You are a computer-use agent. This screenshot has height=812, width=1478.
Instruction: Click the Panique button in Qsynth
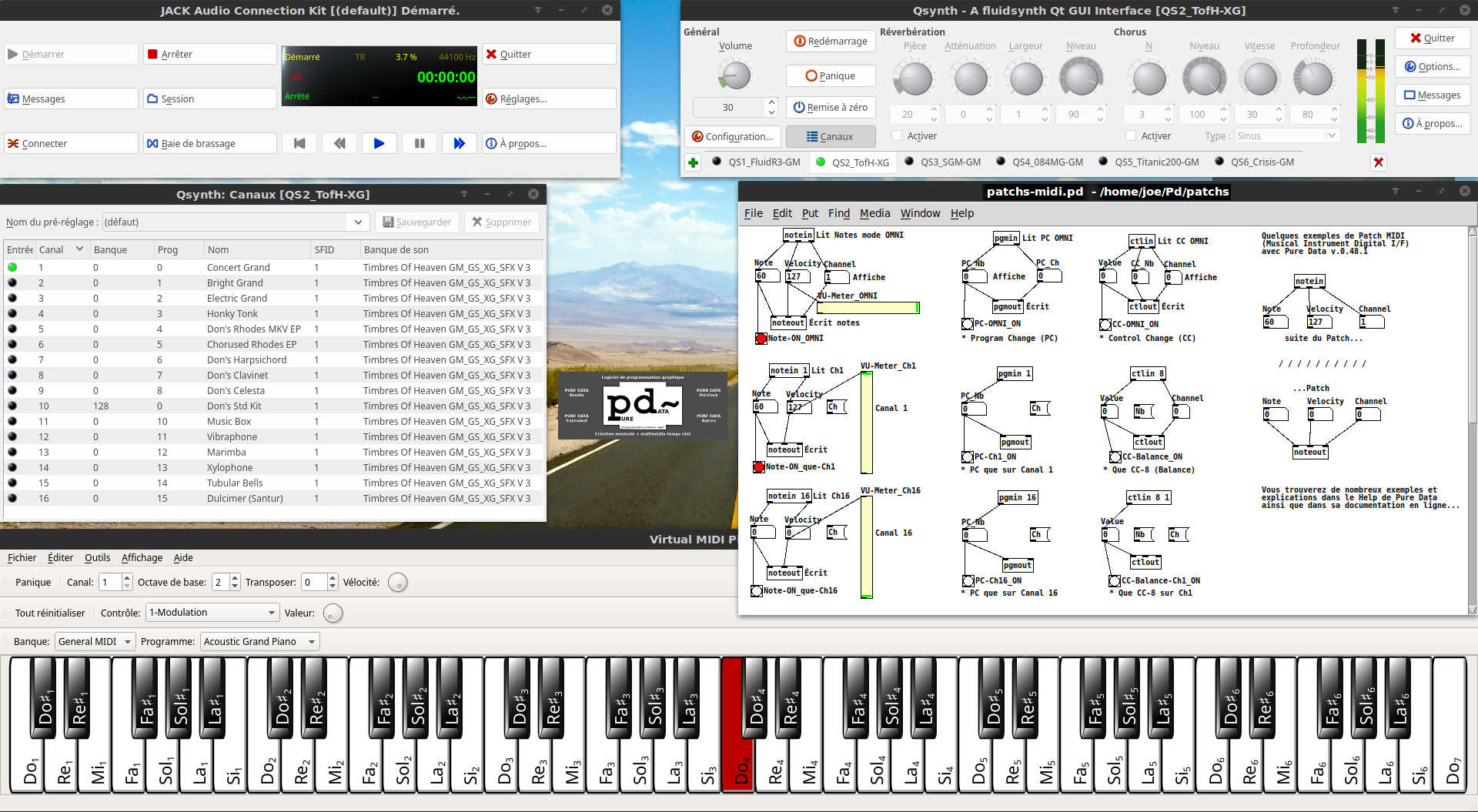pyautogui.click(x=831, y=75)
